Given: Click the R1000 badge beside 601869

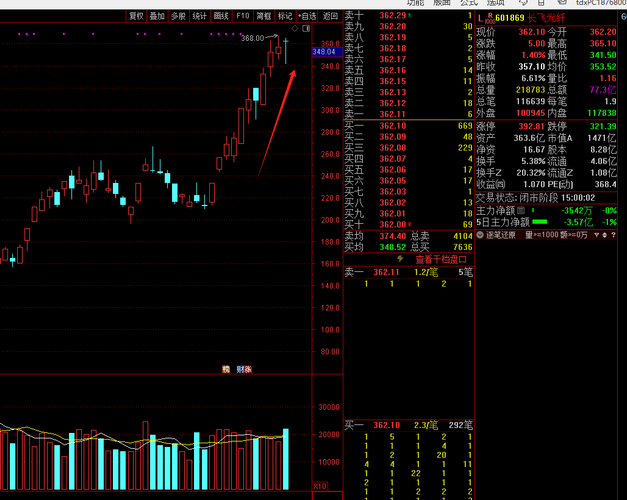Looking at the screenshot, I should [x=490, y=18].
